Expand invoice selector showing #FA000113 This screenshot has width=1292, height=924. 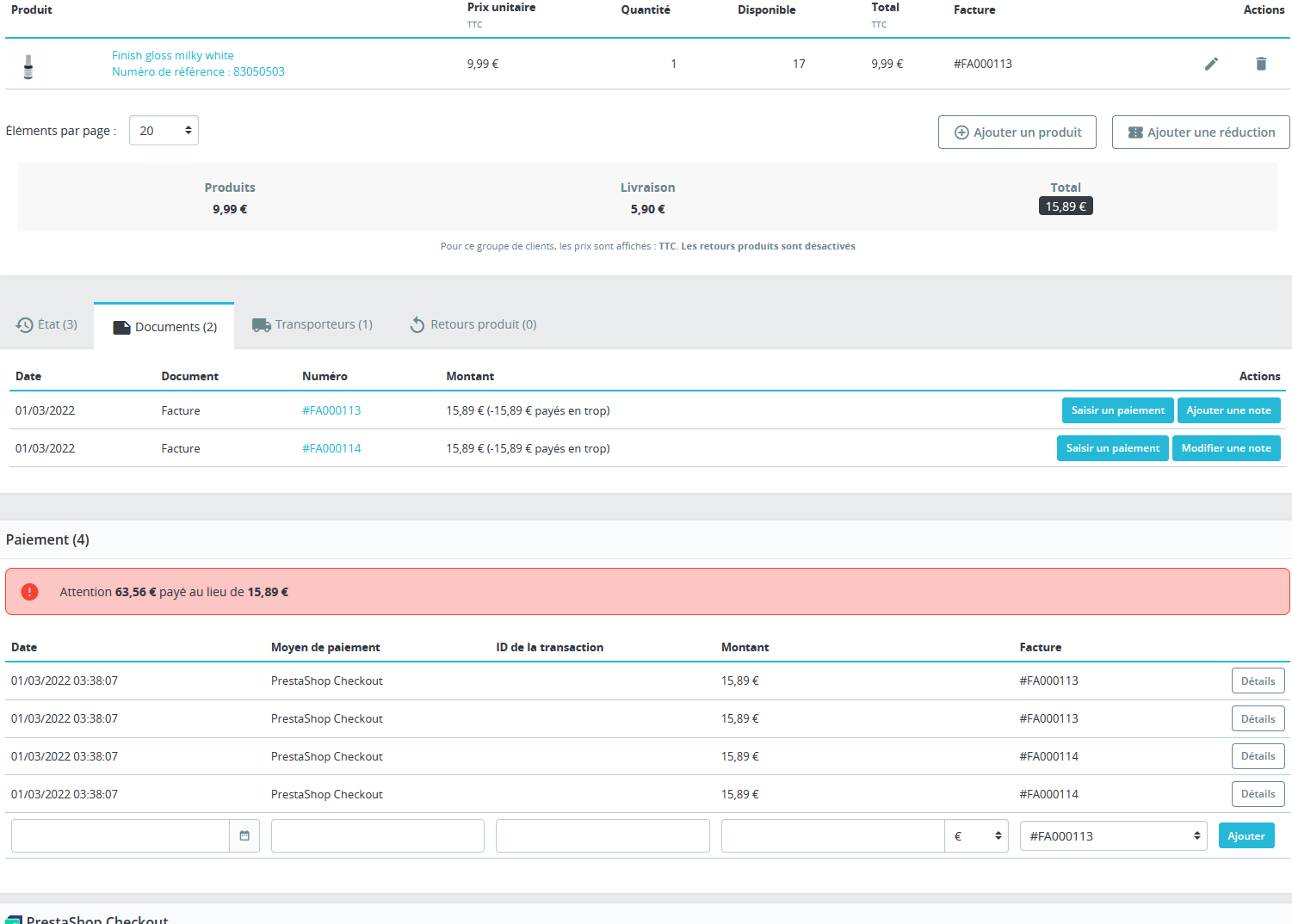click(1114, 835)
